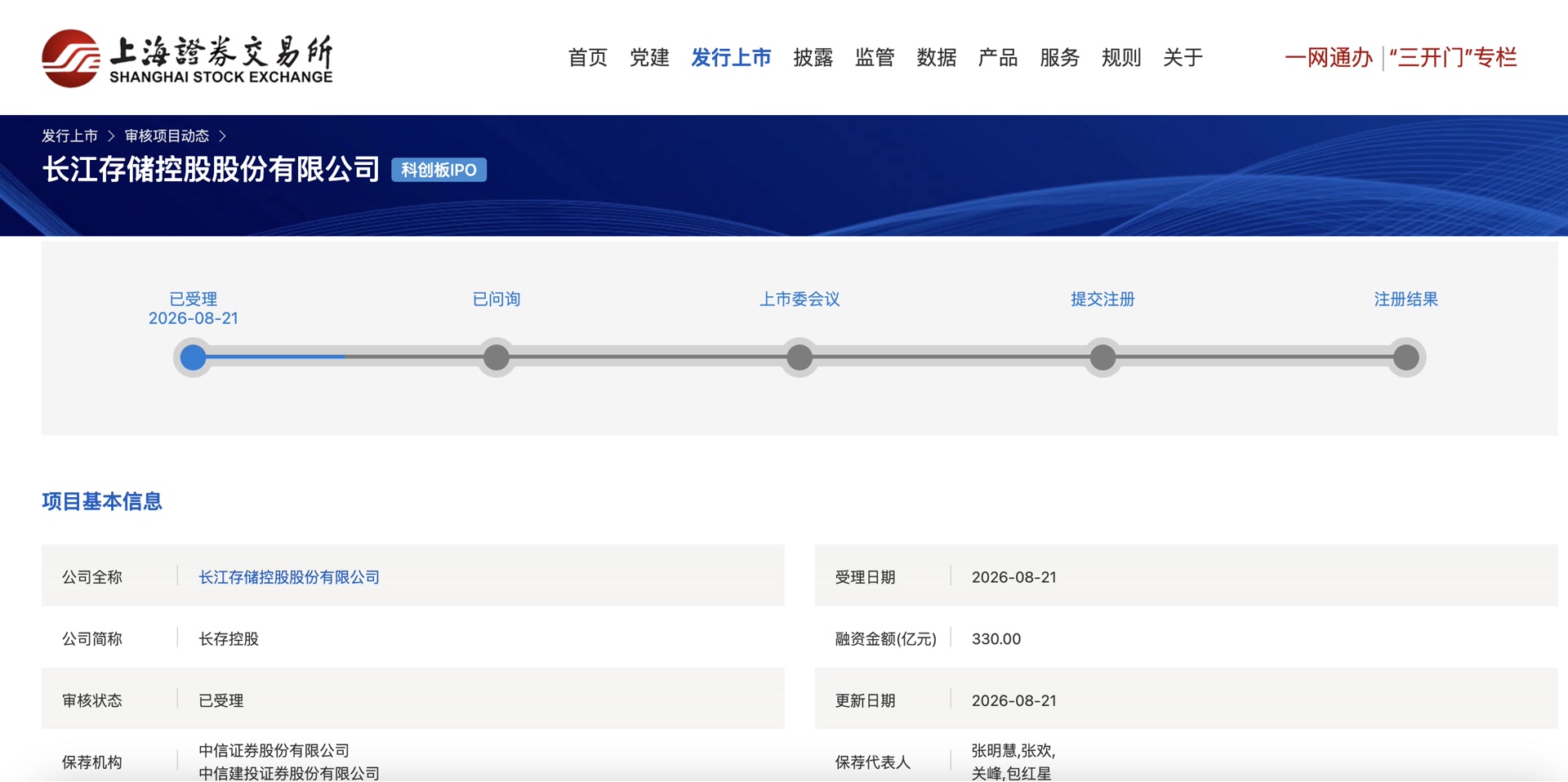
Task: Open the 服务 menu item
Action: click(1060, 58)
